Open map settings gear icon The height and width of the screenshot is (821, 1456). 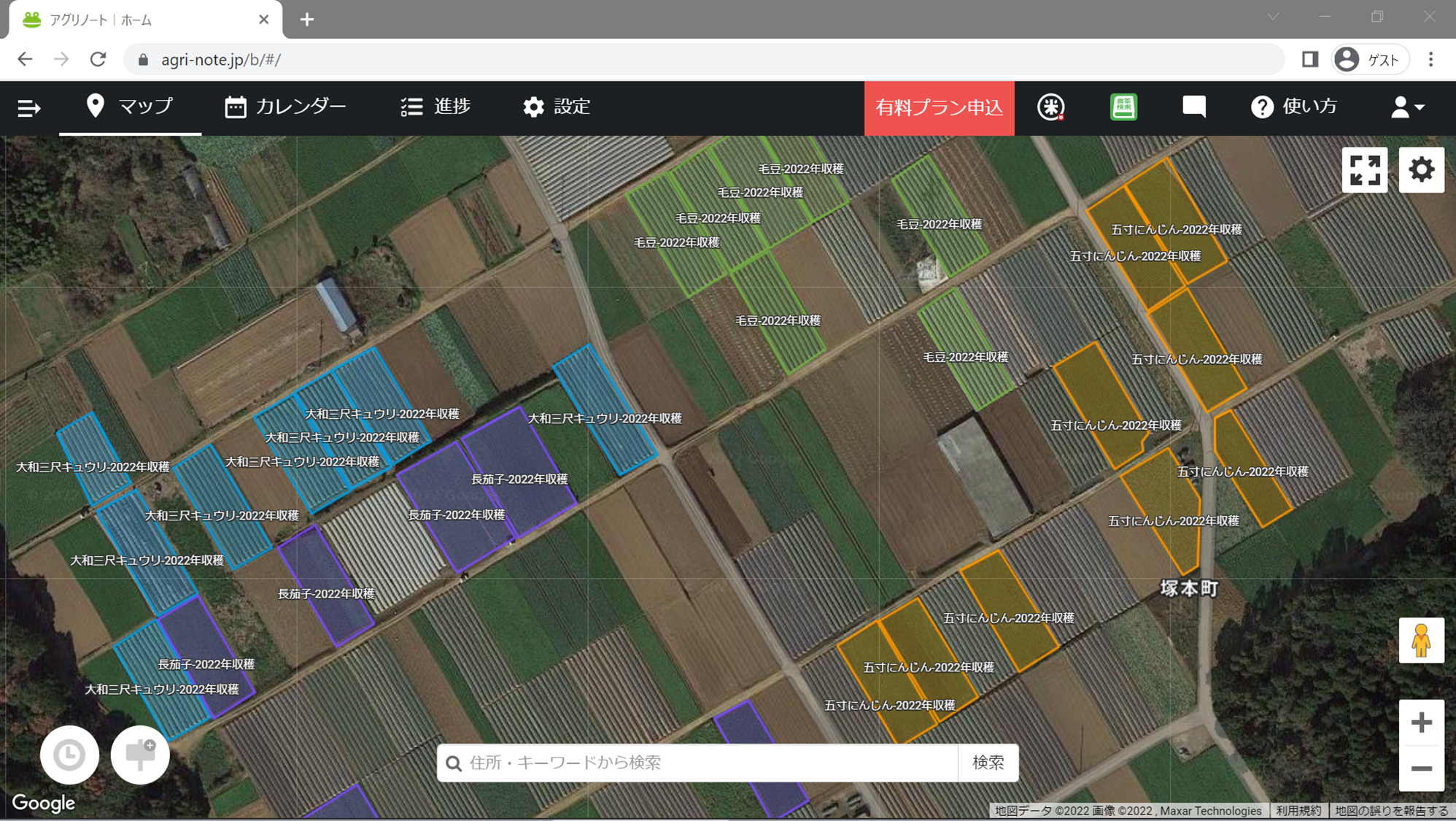point(1421,170)
